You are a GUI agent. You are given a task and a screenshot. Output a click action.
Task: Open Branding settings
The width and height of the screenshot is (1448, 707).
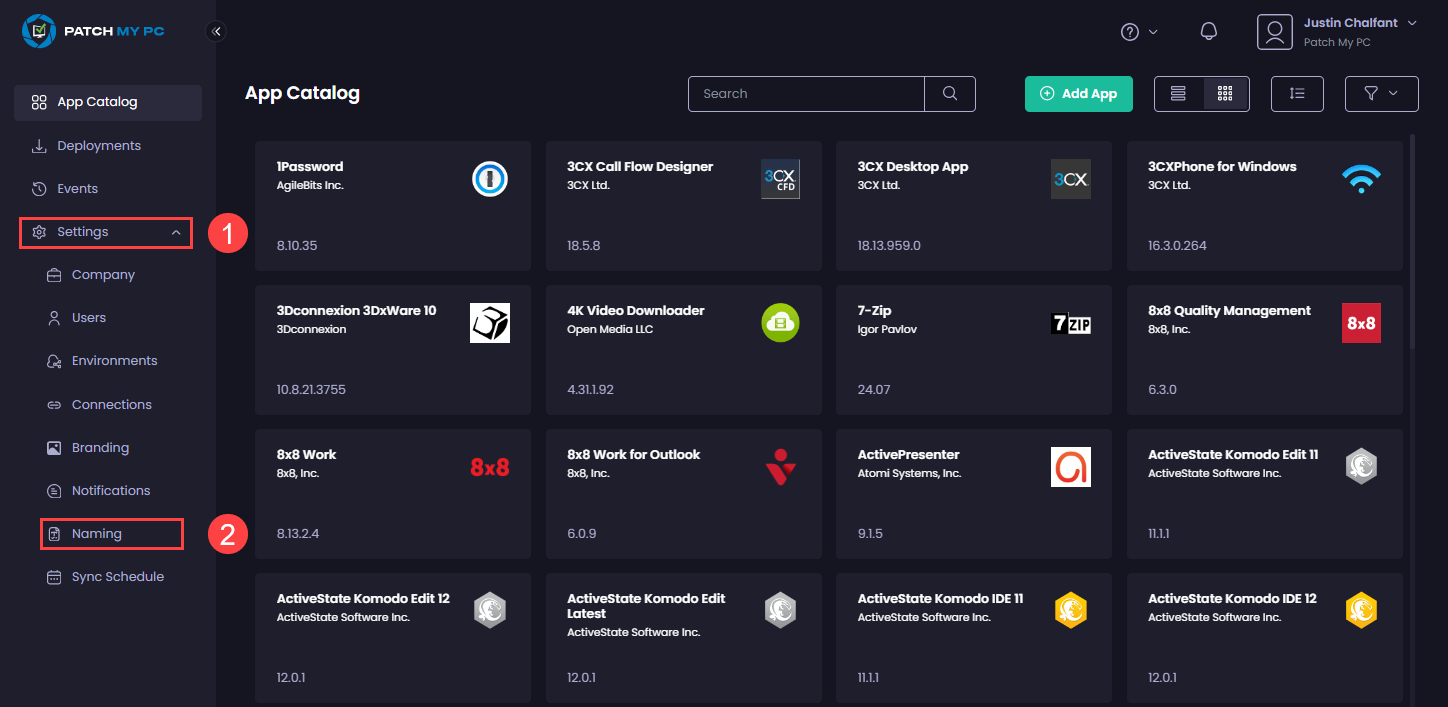[100, 448]
